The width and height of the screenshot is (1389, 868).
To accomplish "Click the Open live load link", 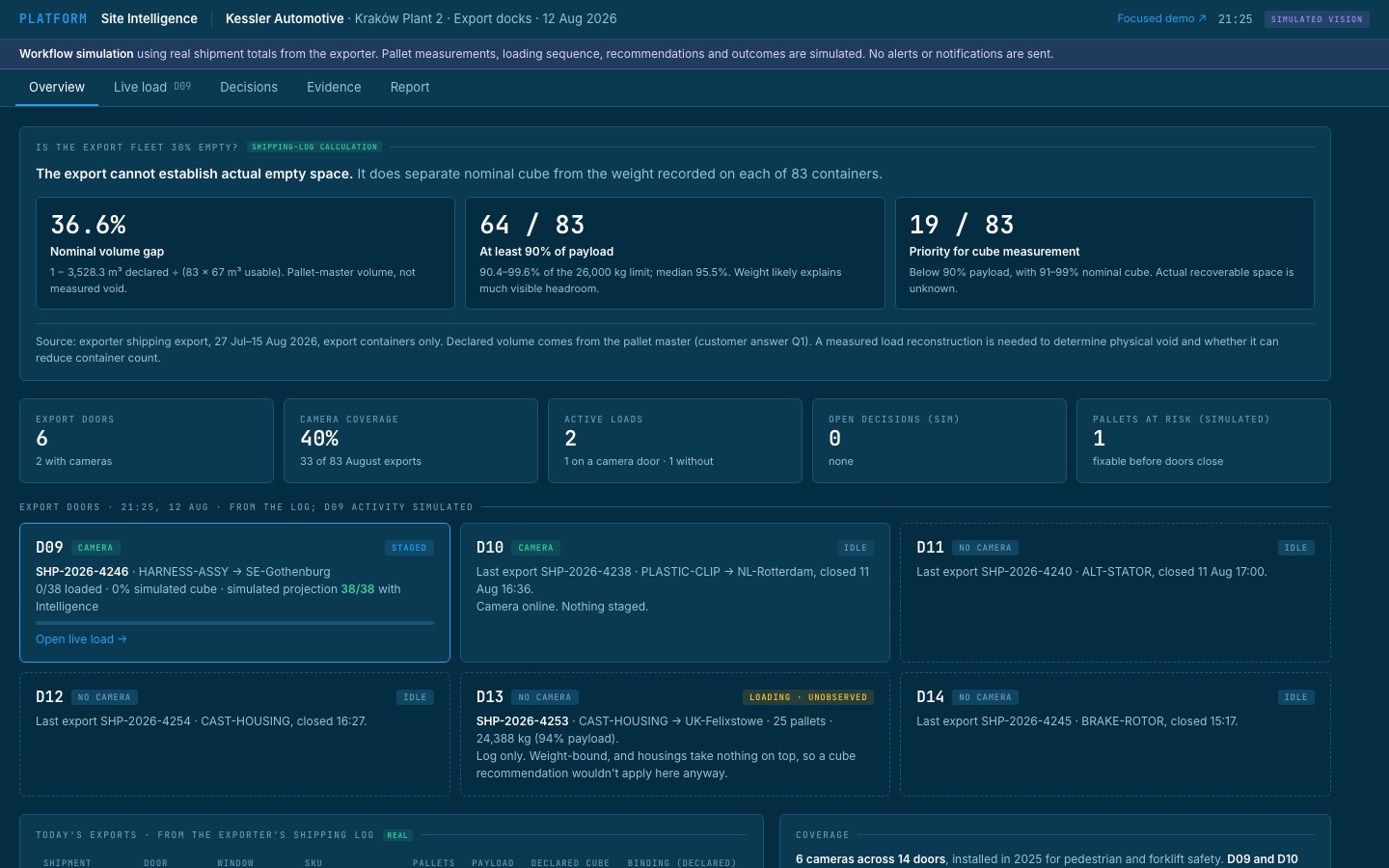I will (81, 639).
